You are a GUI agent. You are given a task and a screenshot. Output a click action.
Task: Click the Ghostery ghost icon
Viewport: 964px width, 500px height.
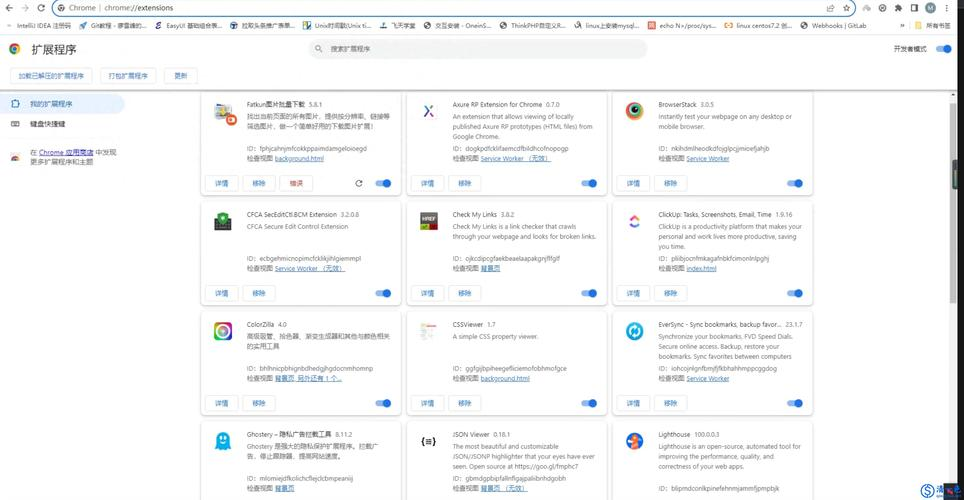223,440
